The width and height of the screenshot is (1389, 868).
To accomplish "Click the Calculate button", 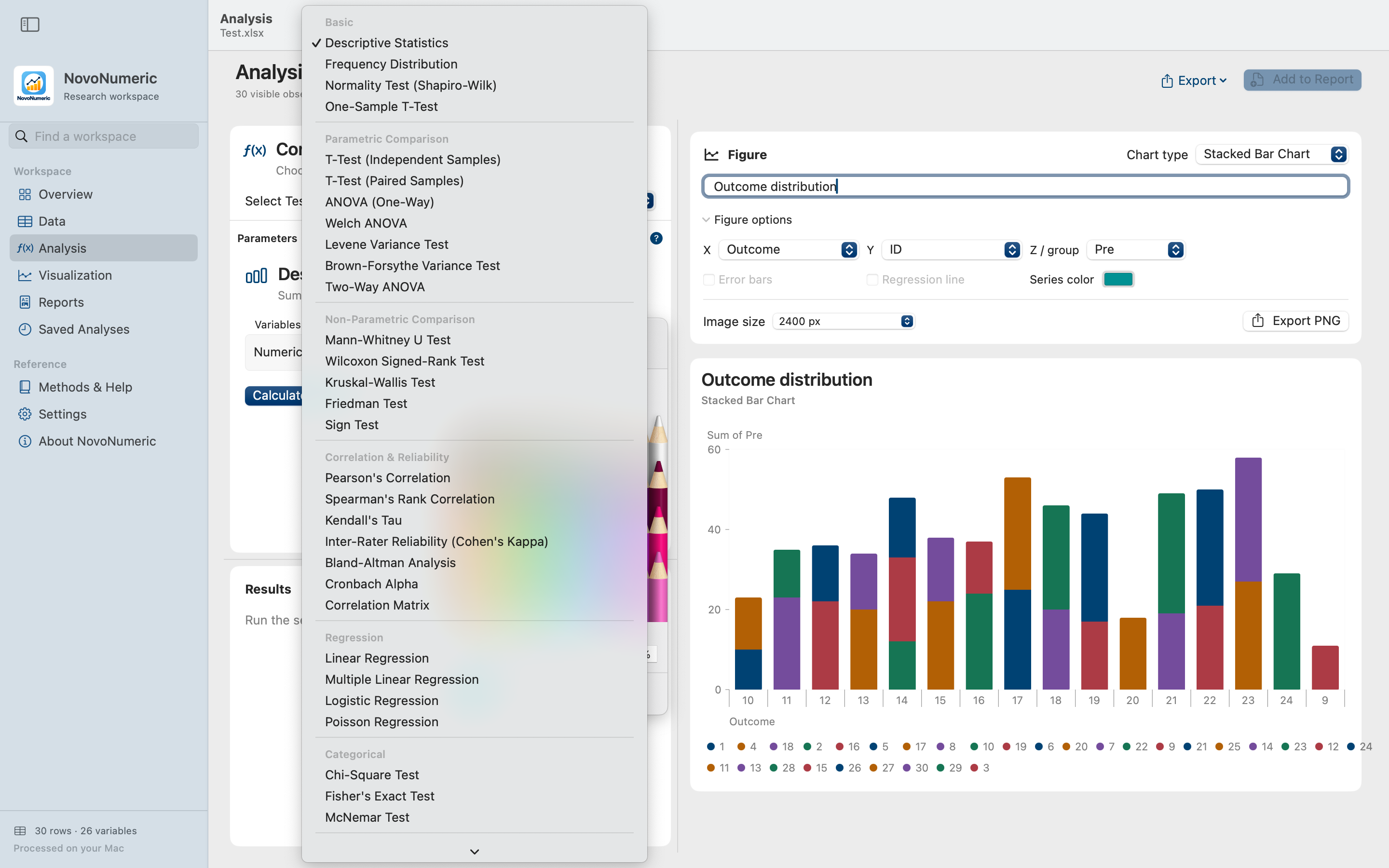I will tap(274, 395).
